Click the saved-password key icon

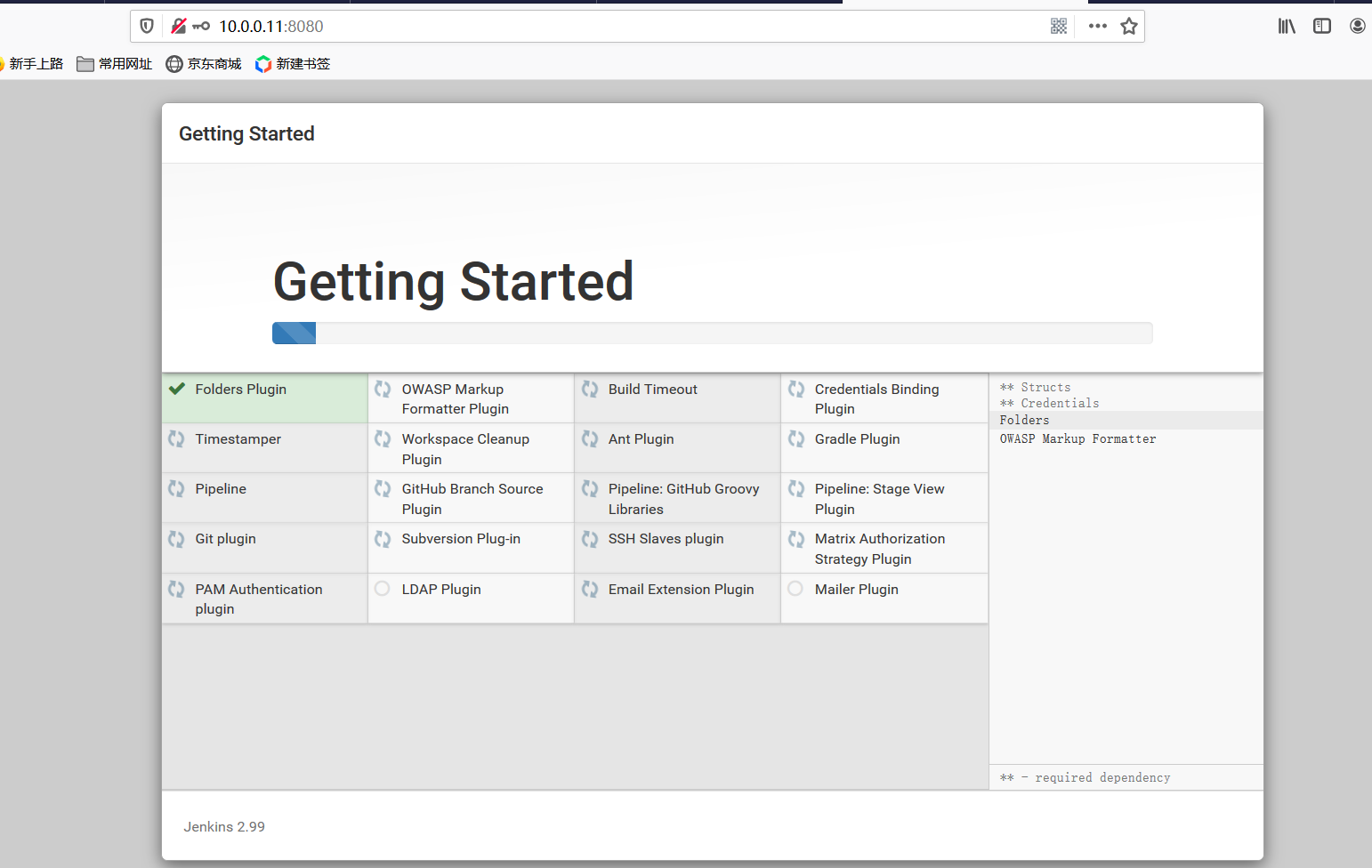(201, 26)
